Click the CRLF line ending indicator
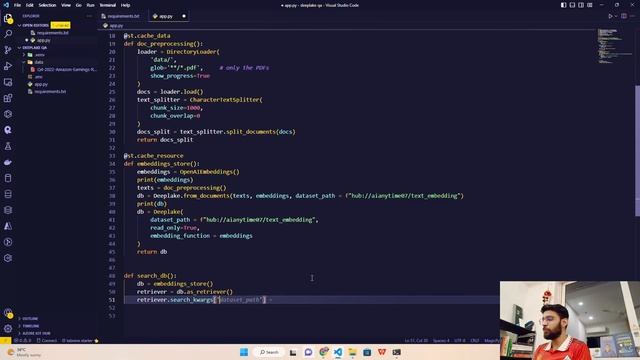Viewport: 640px width, 360px height. [474, 340]
